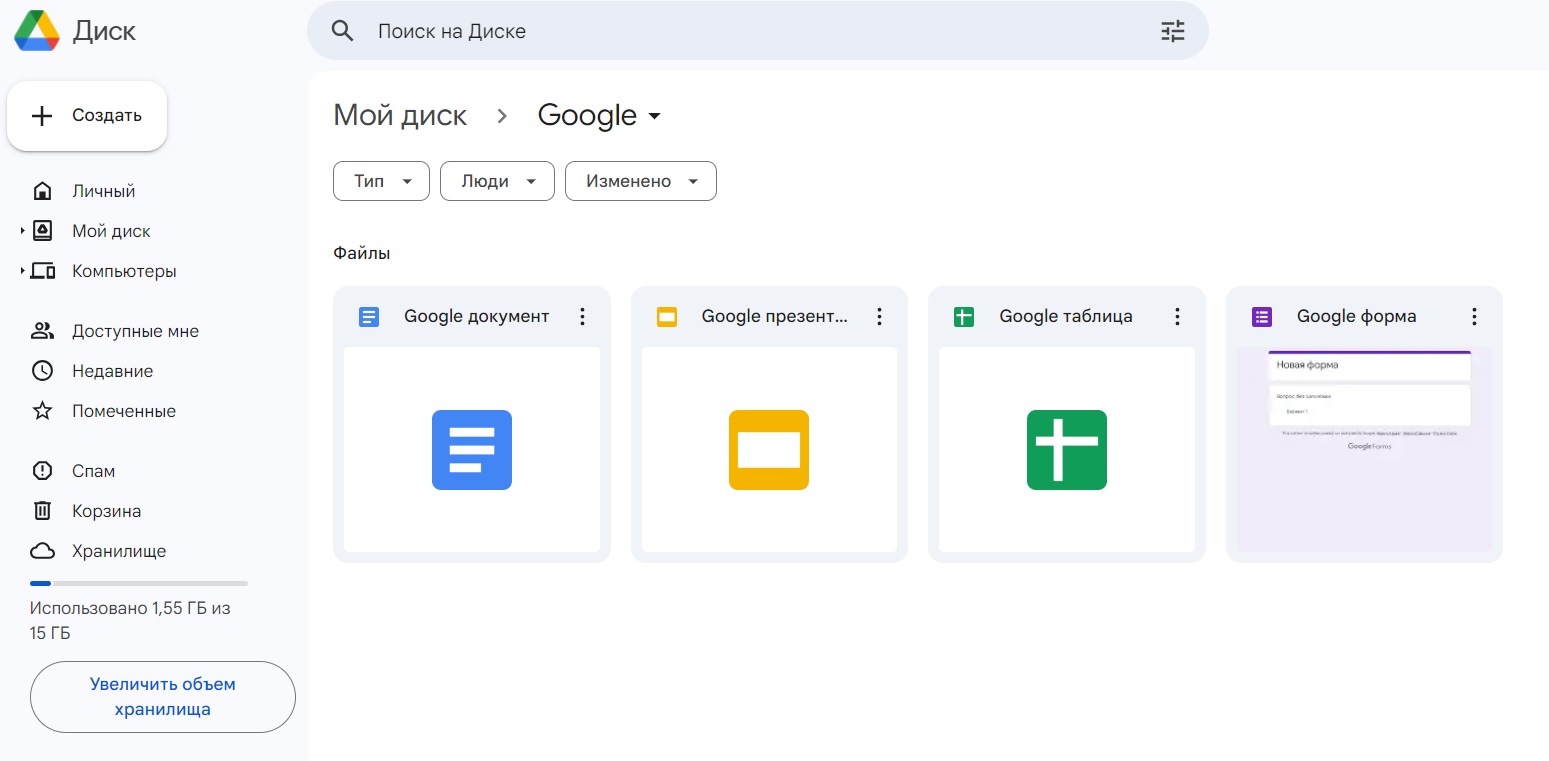Screen dimensions: 1549x761
Task: Click the storage usage progress bar
Action: point(139,583)
